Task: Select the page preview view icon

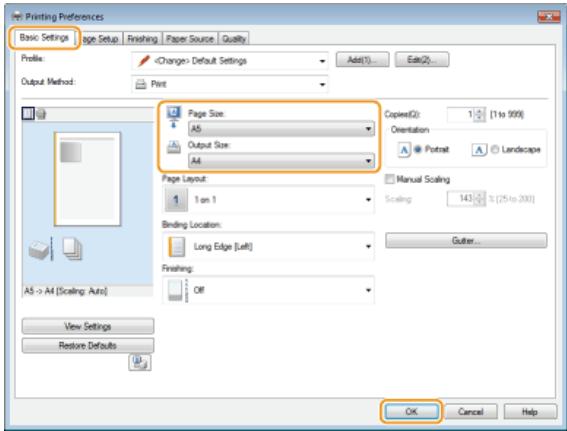Action: click(x=28, y=114)
